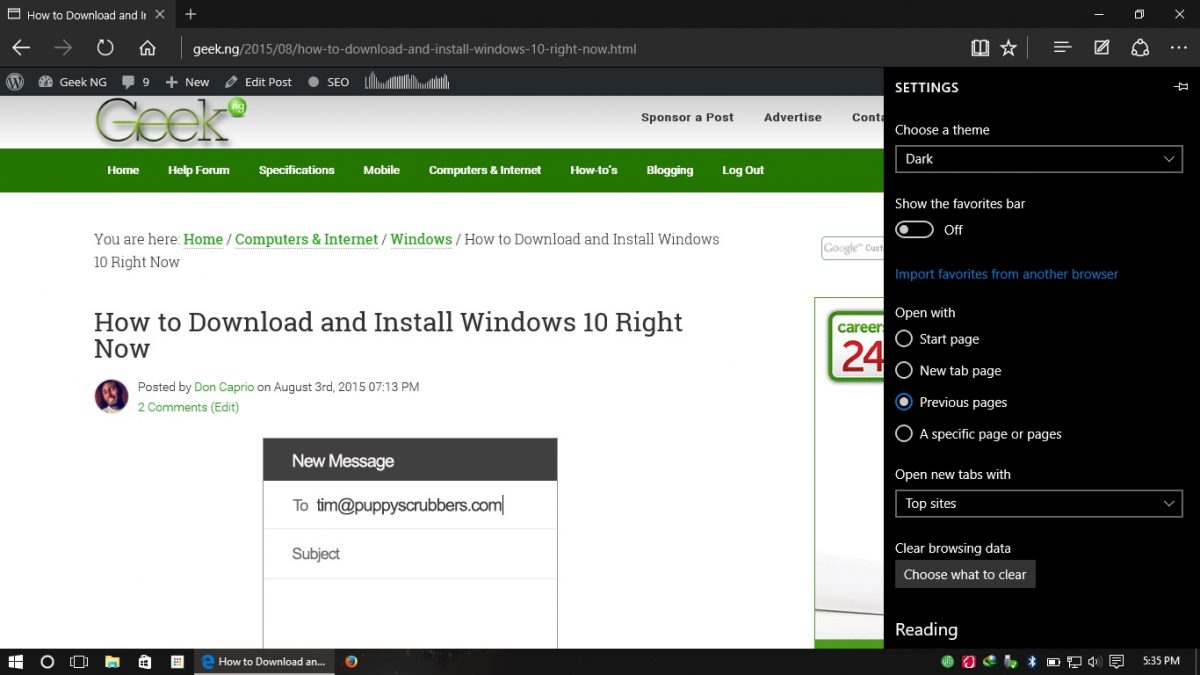Open the Windows Store from taskbar

click(145, 661)
